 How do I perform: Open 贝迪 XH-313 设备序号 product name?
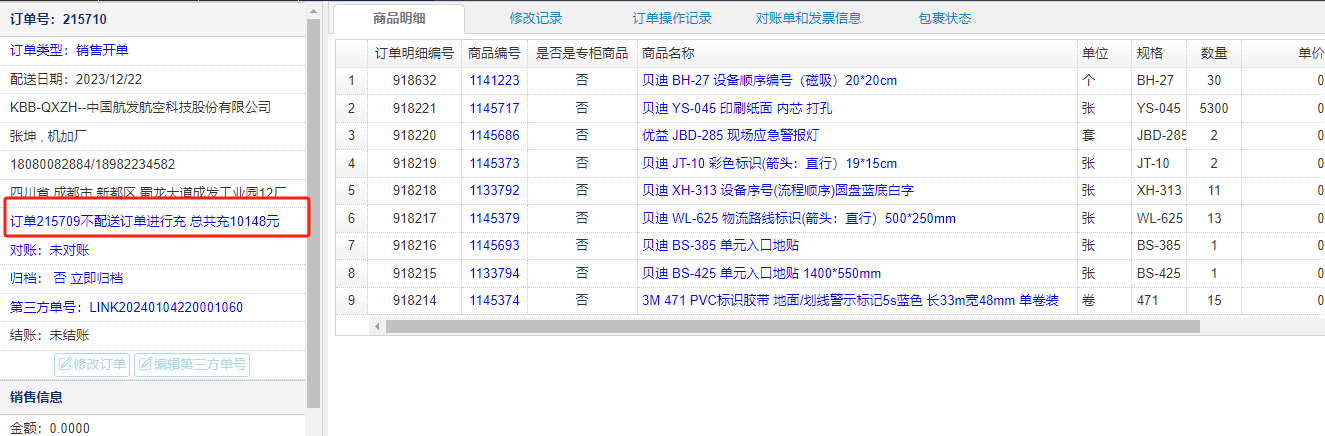point(777,190)
